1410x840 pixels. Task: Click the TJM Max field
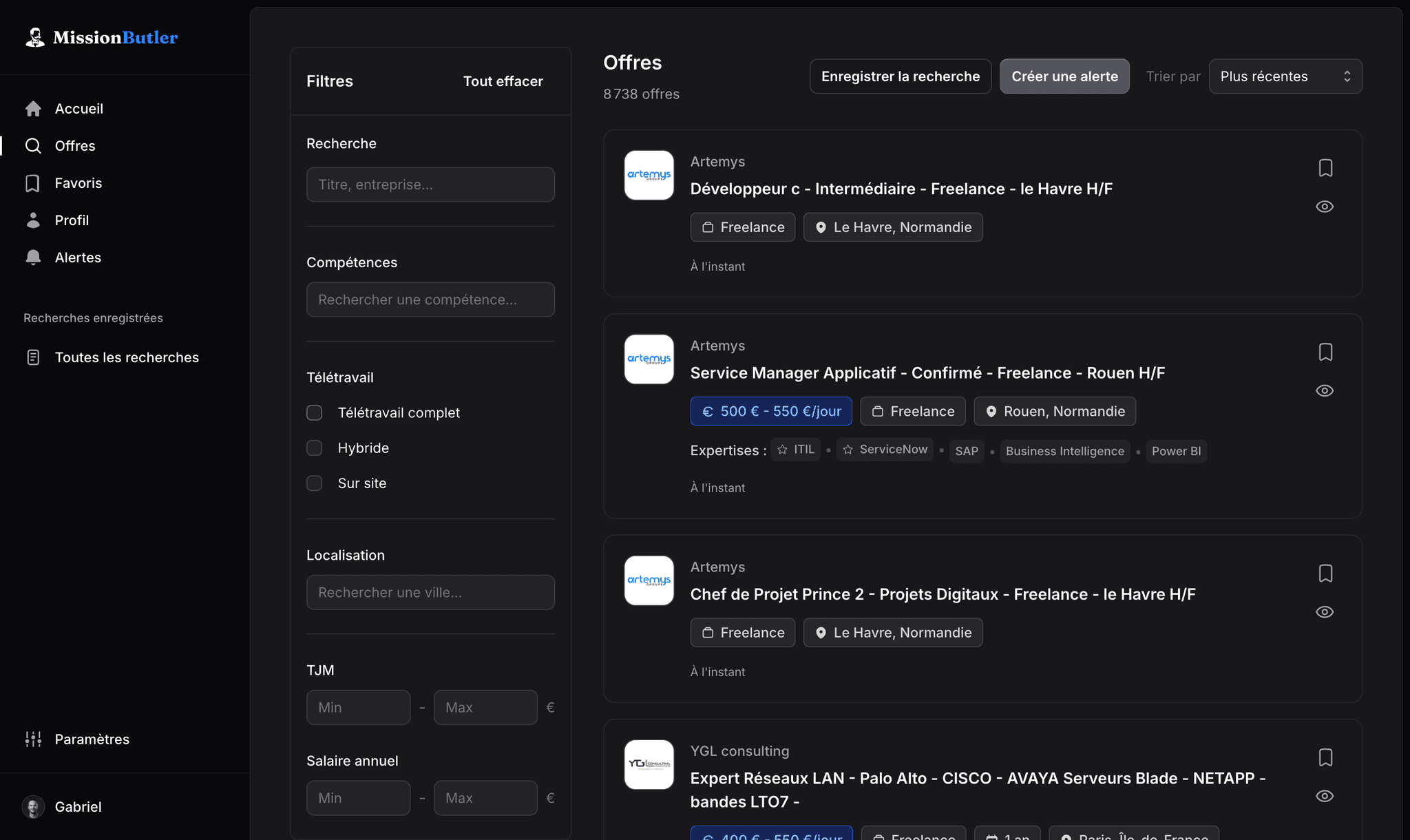tap(486, 707)
